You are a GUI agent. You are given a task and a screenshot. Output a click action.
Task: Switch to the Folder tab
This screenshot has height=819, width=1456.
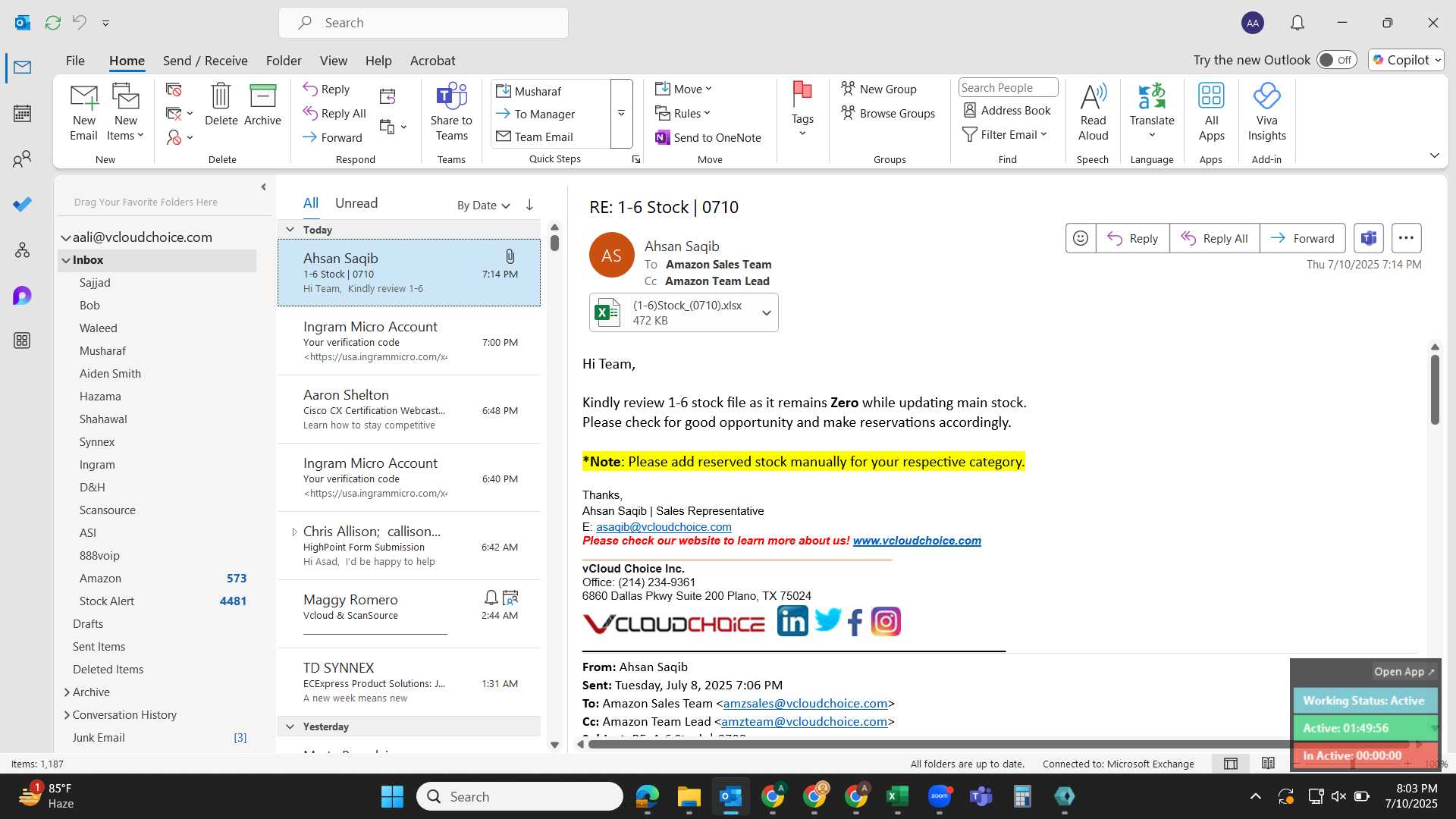pyautogui.click(x=284, y=61)
